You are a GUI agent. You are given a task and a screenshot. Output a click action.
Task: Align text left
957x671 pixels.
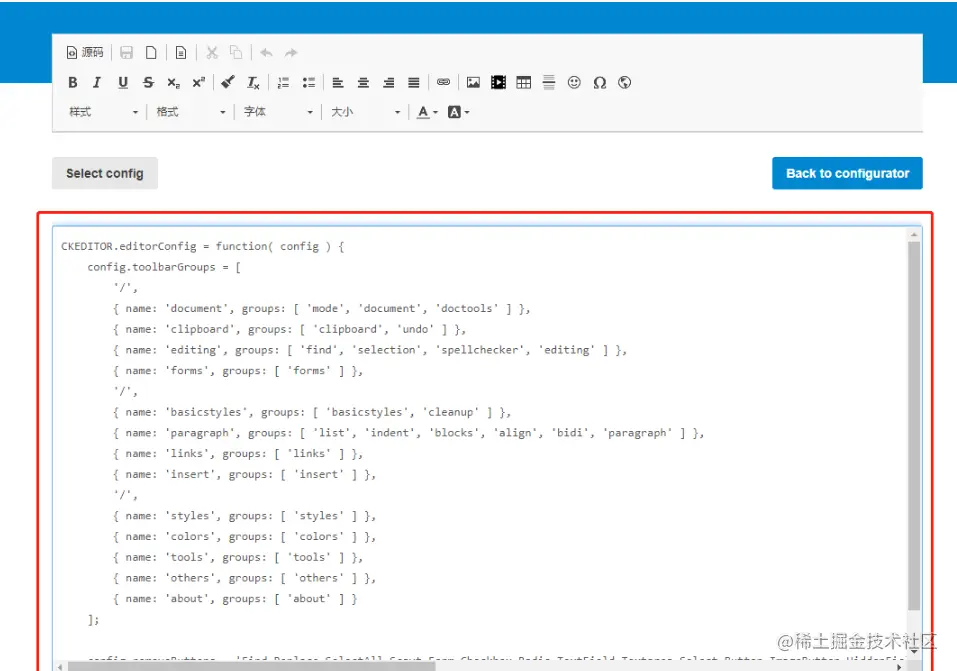[x=338, y=82]
